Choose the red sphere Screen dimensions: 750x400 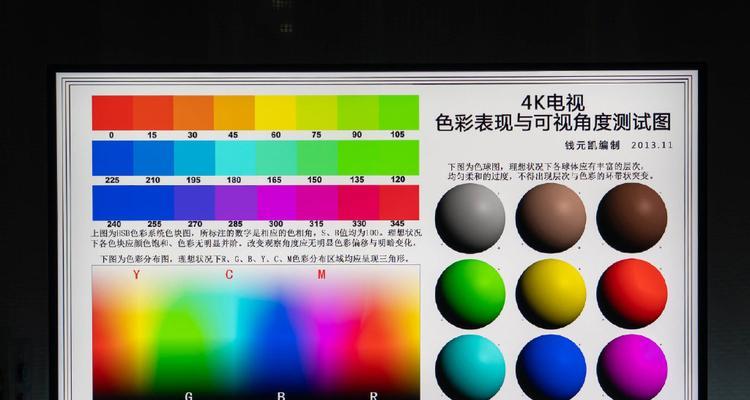(632, 294)
